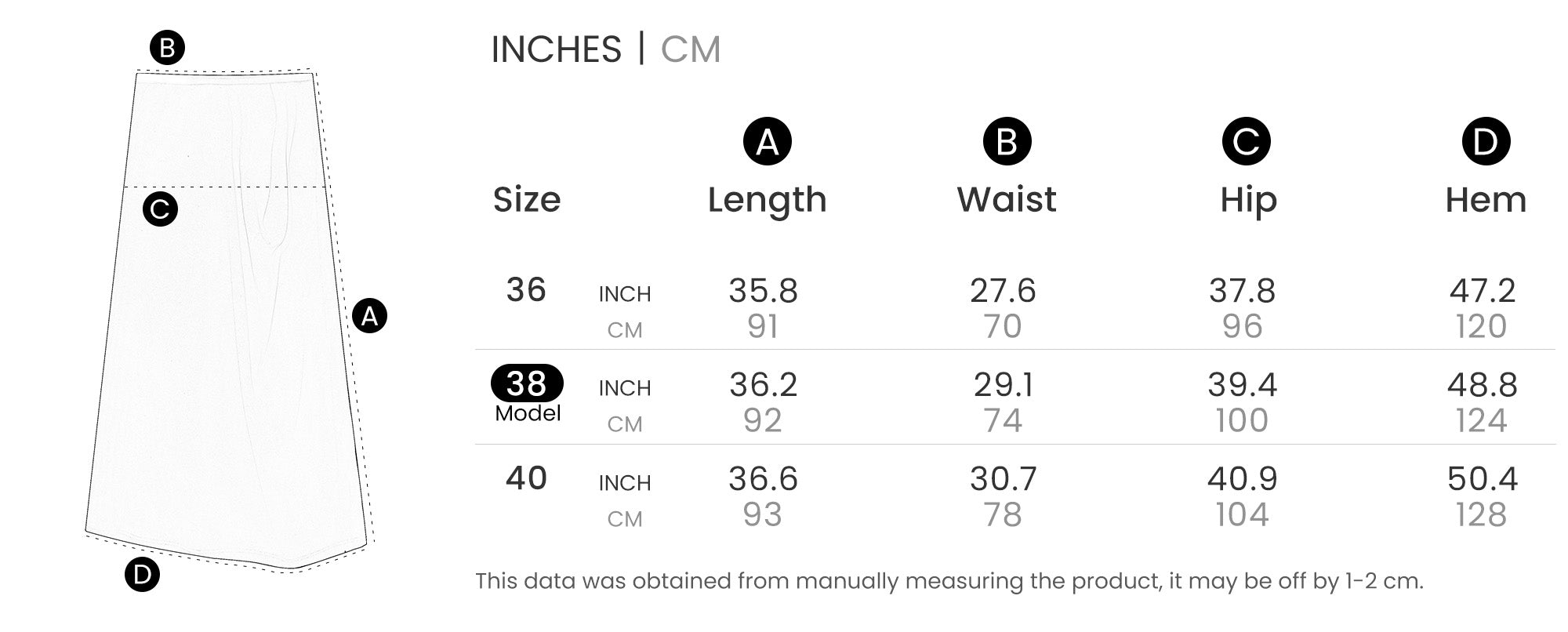Switch the size chart units to INCHES
The image size is (1568, 632).
[x=556, y=49]
